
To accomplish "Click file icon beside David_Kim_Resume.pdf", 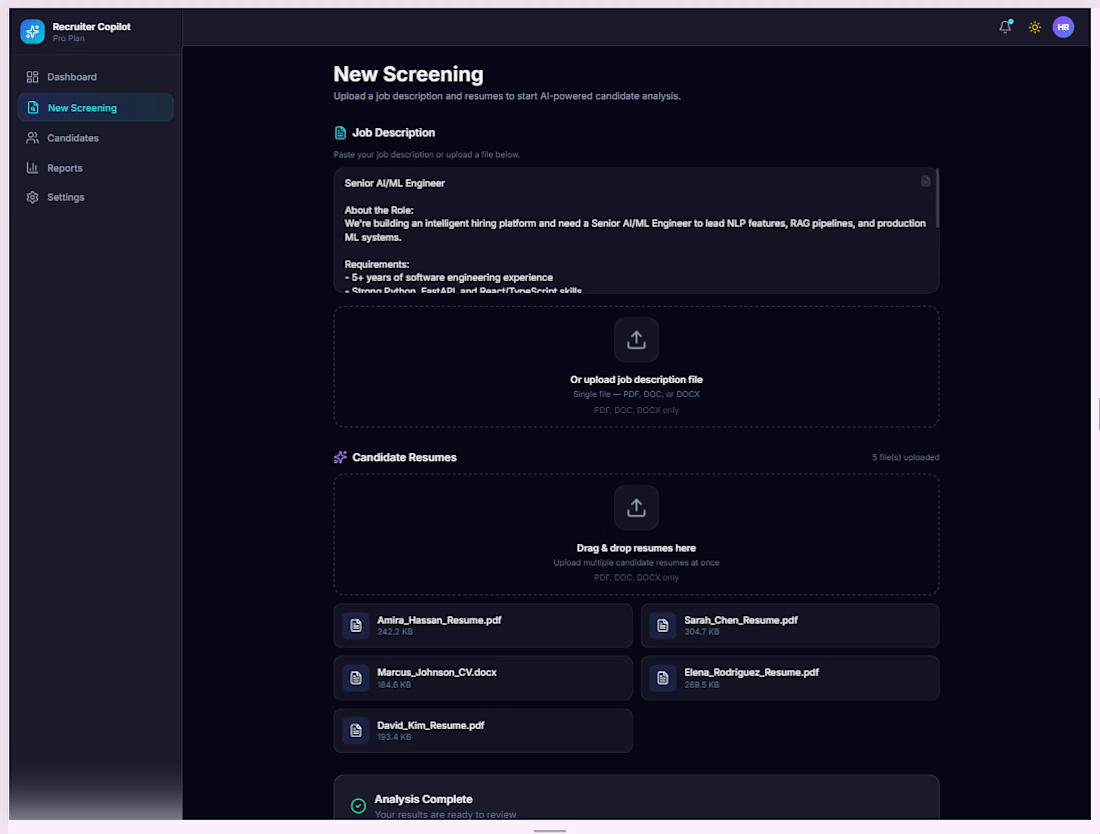I will point(356,731).
